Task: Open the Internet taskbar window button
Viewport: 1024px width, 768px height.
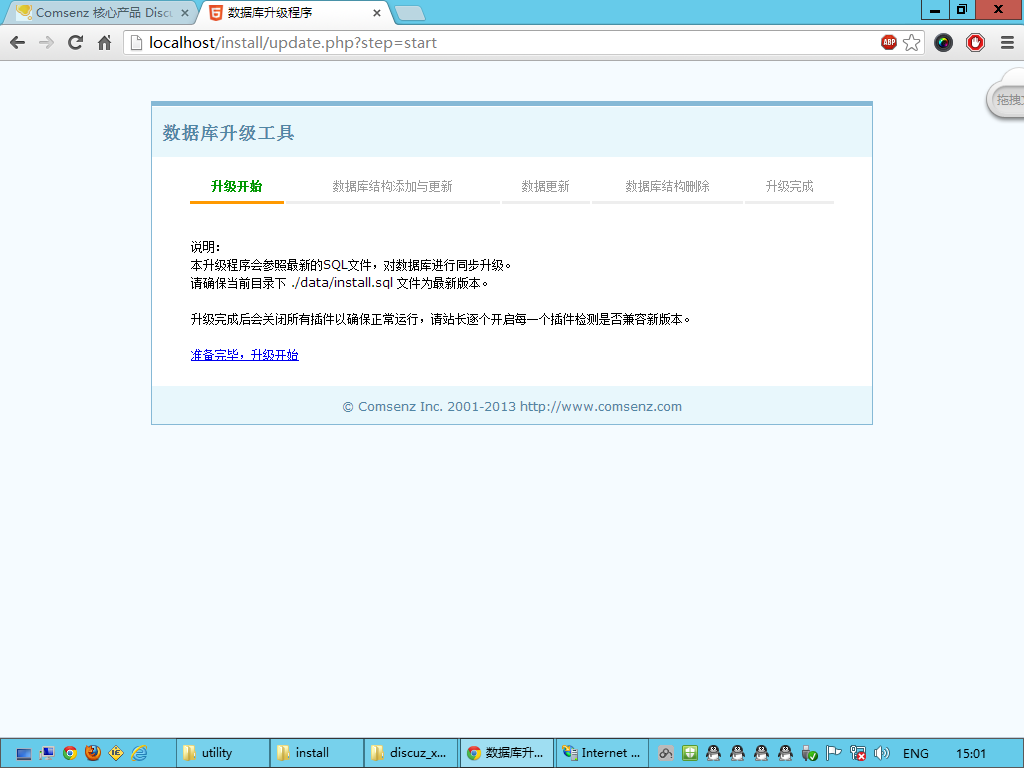Action: coord(602,753)
